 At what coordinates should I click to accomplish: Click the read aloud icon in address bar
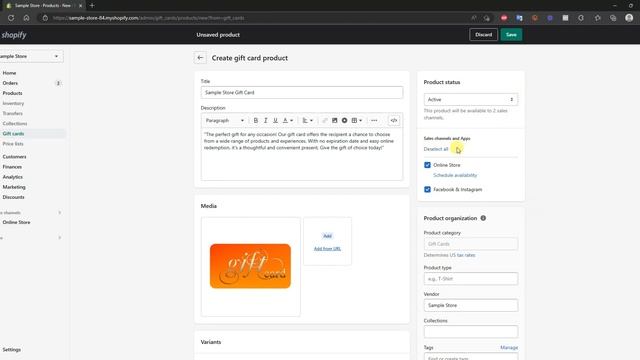pyautogui.click(x=473, y=18)
